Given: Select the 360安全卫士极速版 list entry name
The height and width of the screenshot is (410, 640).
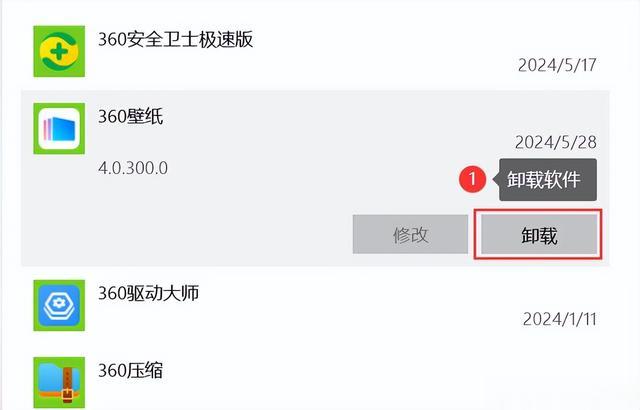Looking at the screenshot, I should click(x=176, y=40).
